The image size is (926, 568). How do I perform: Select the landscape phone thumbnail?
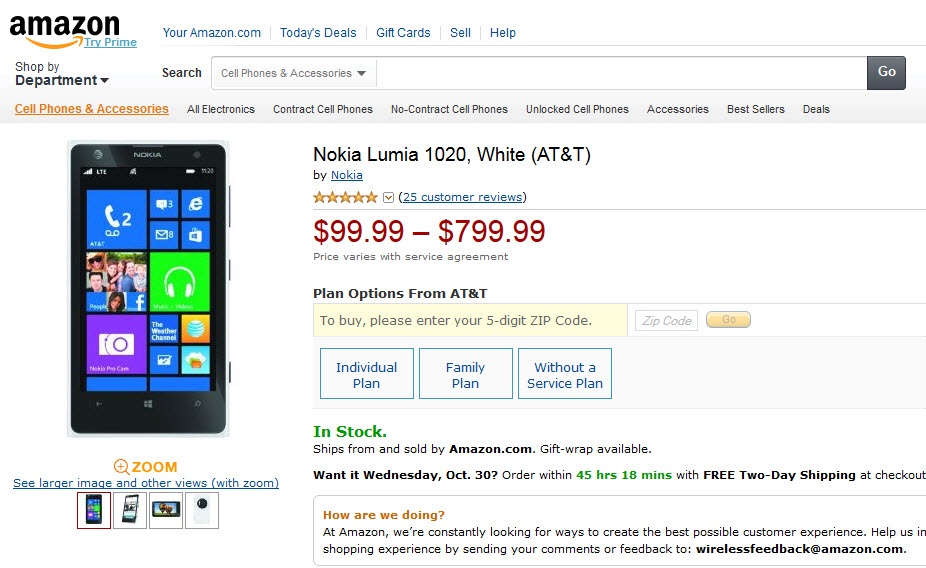tap(166, 510)
